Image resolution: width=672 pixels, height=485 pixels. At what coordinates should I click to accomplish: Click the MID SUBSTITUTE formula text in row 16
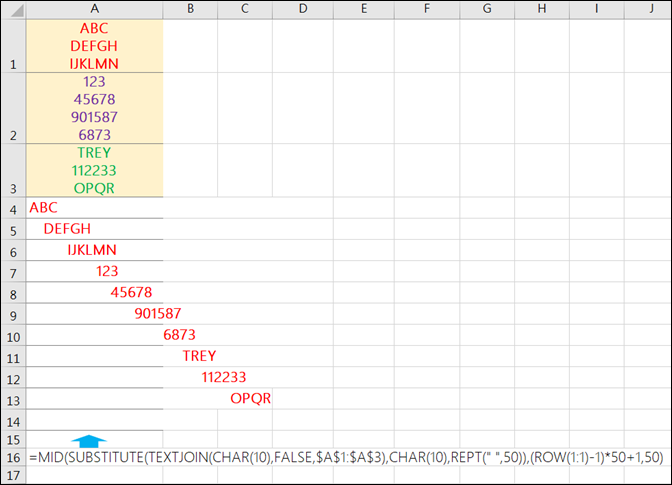(346, 457)
